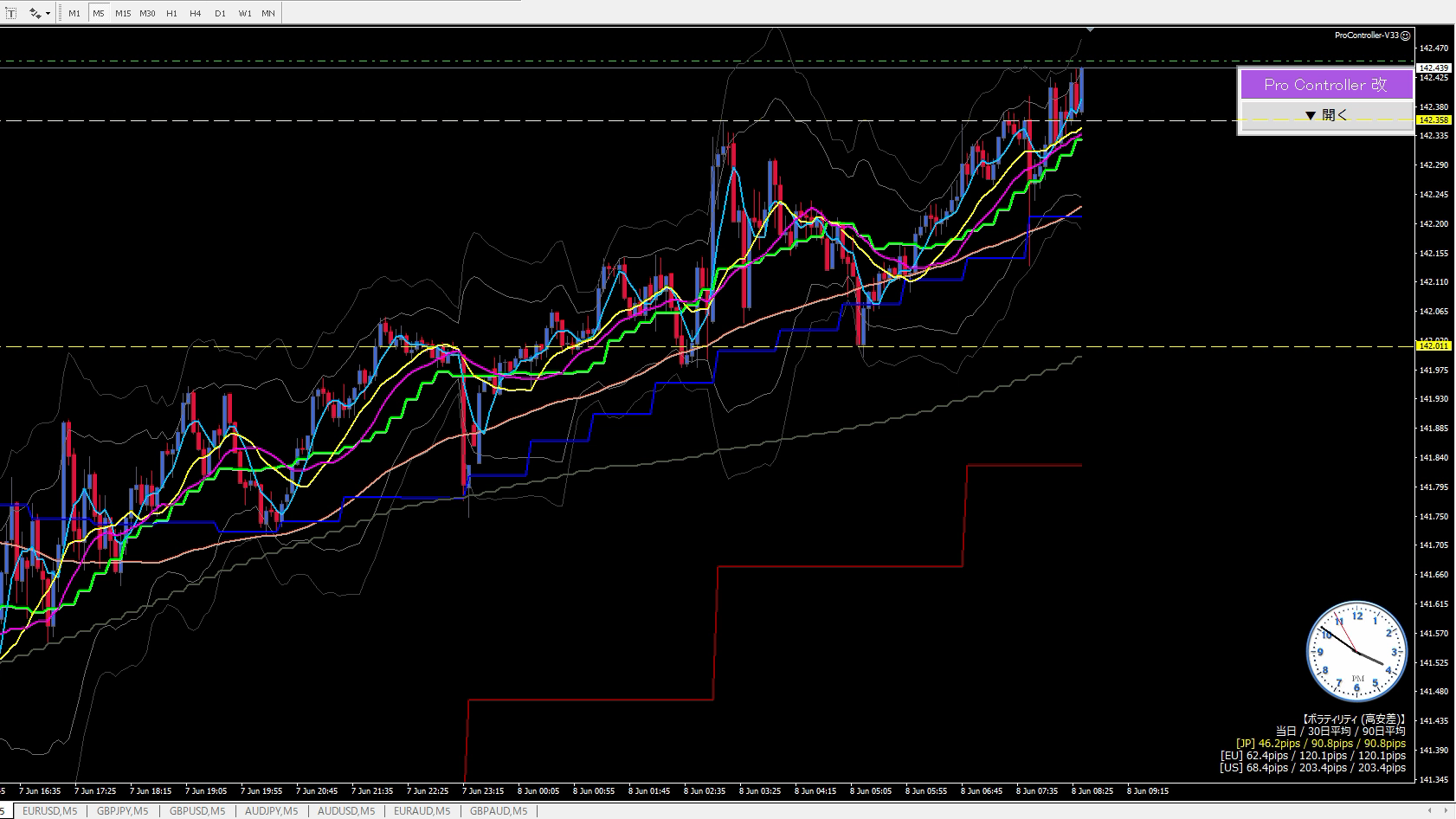Change timeframe to M30
1456x819 pixels.
tap(147, 13)
